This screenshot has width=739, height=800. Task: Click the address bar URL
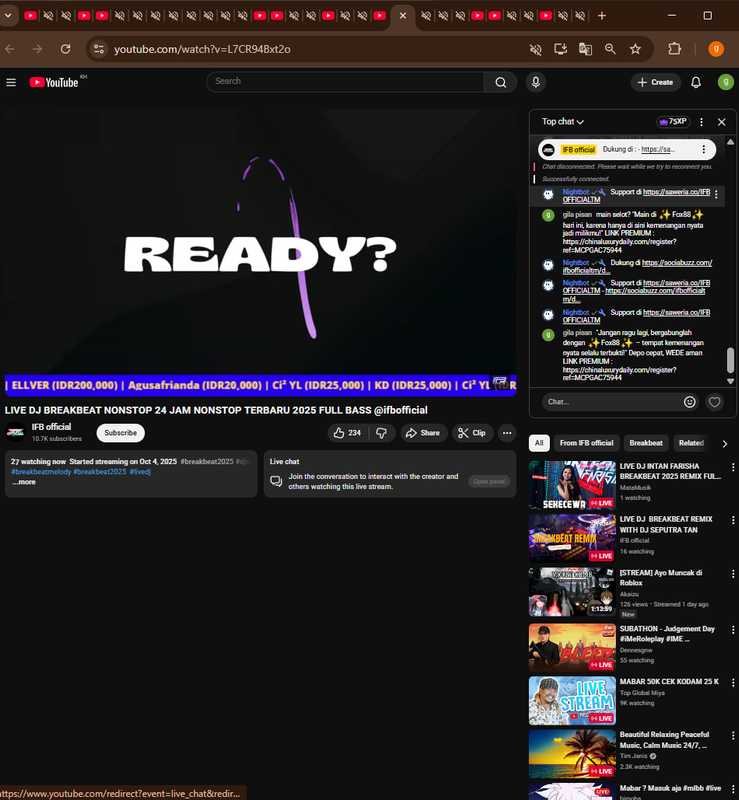202,49
